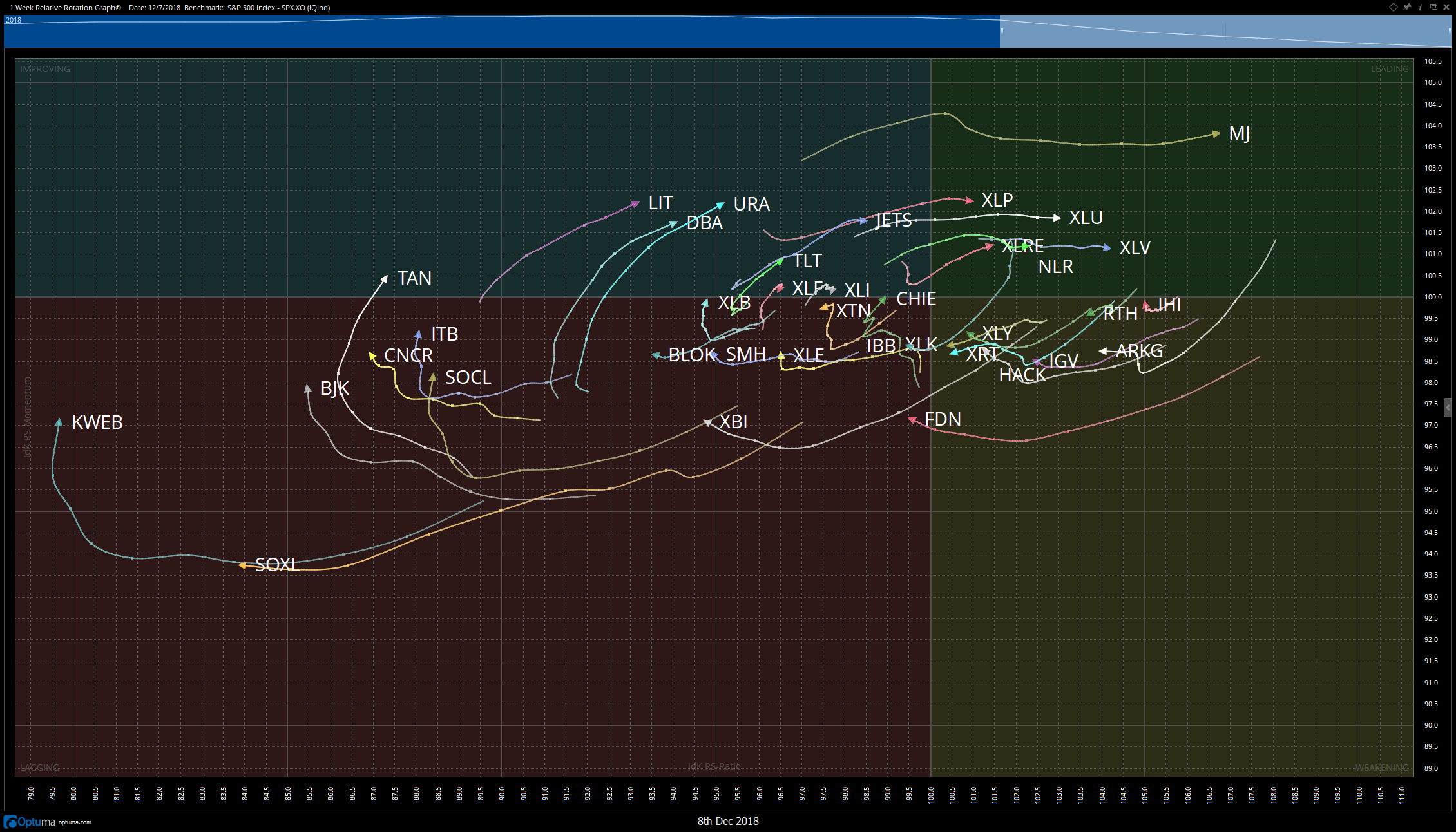
Task: Click the XLK ticker label
Action: click(921, 345)
